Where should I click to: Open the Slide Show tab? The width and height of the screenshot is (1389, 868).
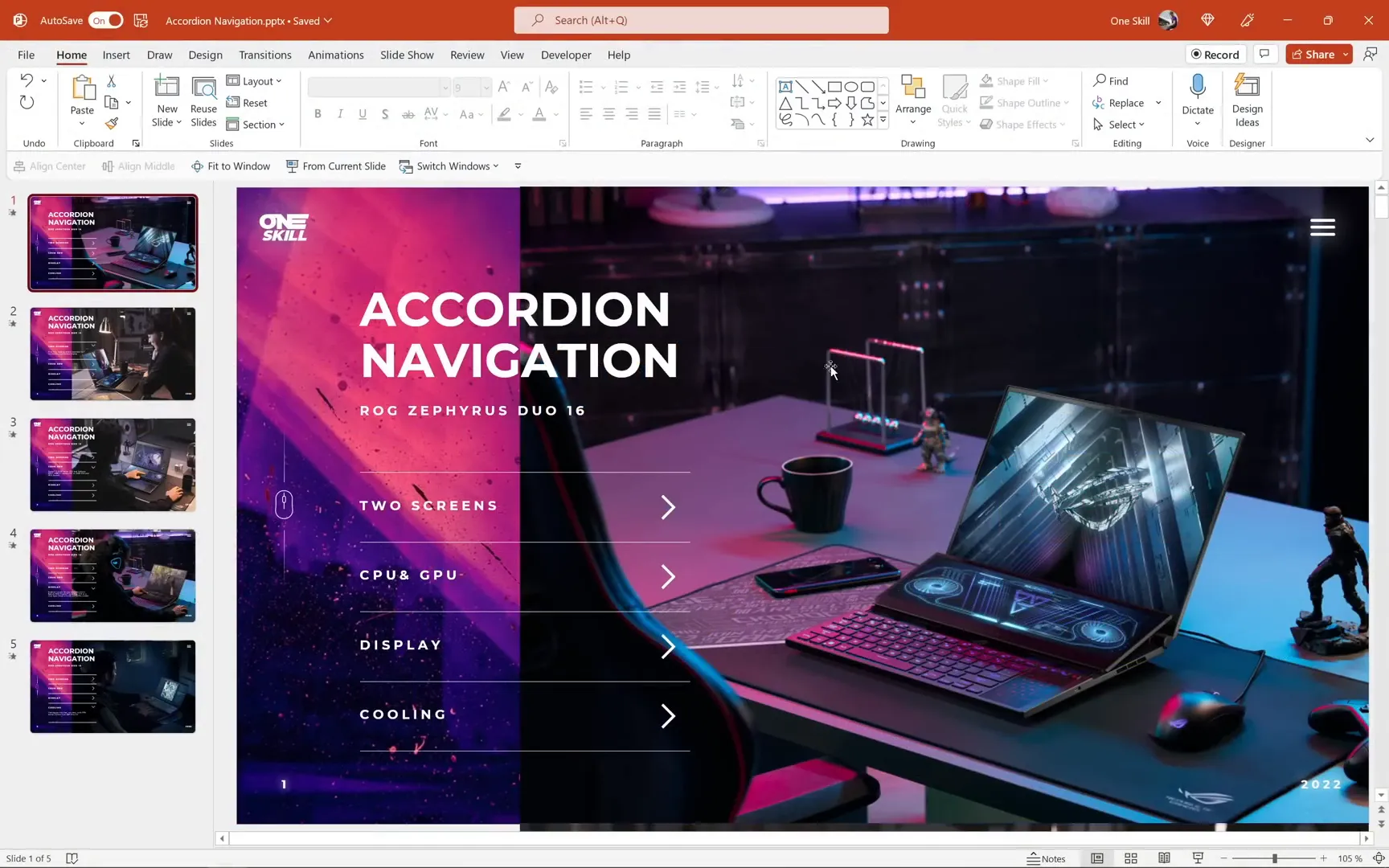click(x=407, y=55)
